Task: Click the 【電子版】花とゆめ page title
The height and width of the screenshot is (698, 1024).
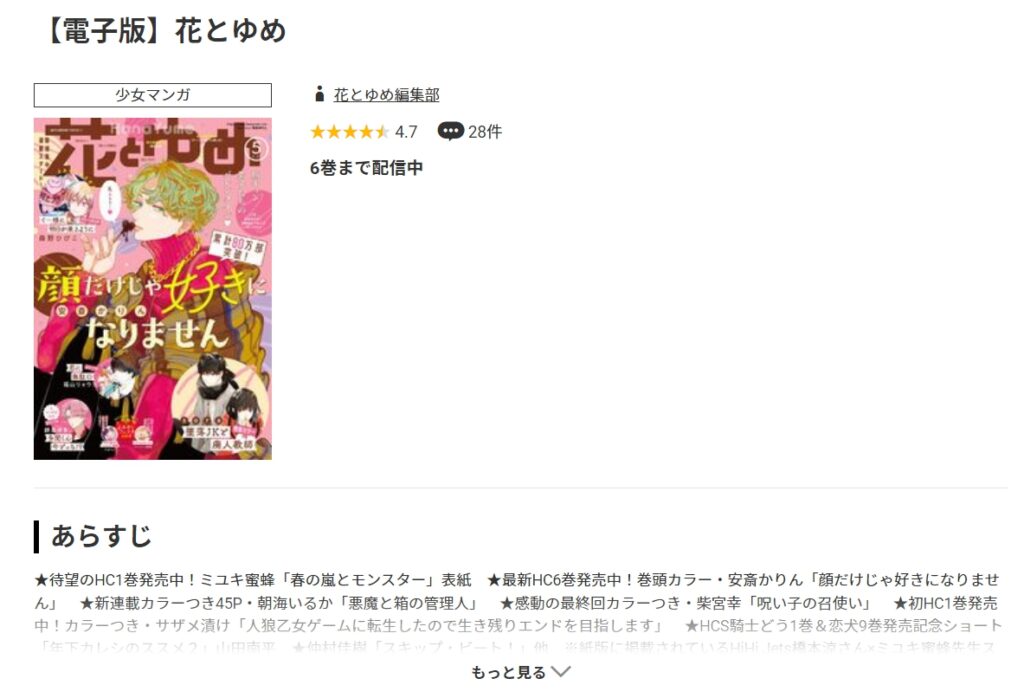Action: (166, 31)
